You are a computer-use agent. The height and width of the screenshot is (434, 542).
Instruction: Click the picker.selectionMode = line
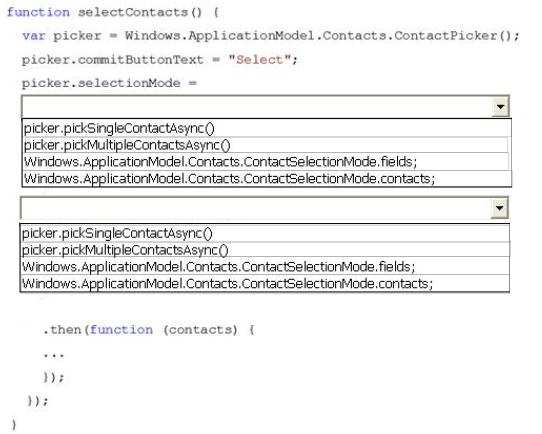click(x=109, y=83)
